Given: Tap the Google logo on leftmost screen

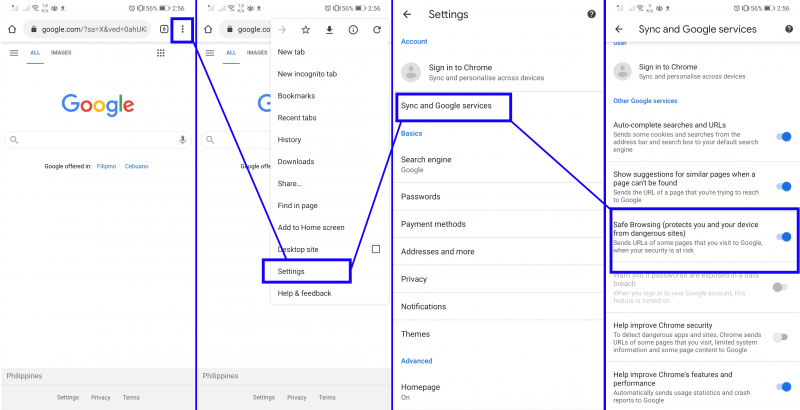Looking at the screenshot, I should coord(98,105).
